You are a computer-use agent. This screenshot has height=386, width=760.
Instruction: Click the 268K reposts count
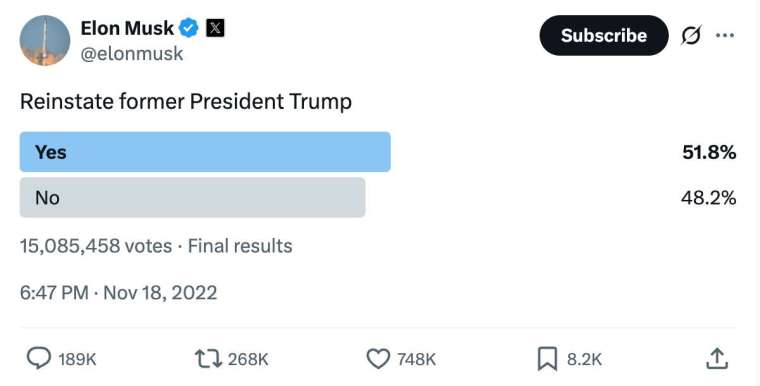click(x=248, y=359)
